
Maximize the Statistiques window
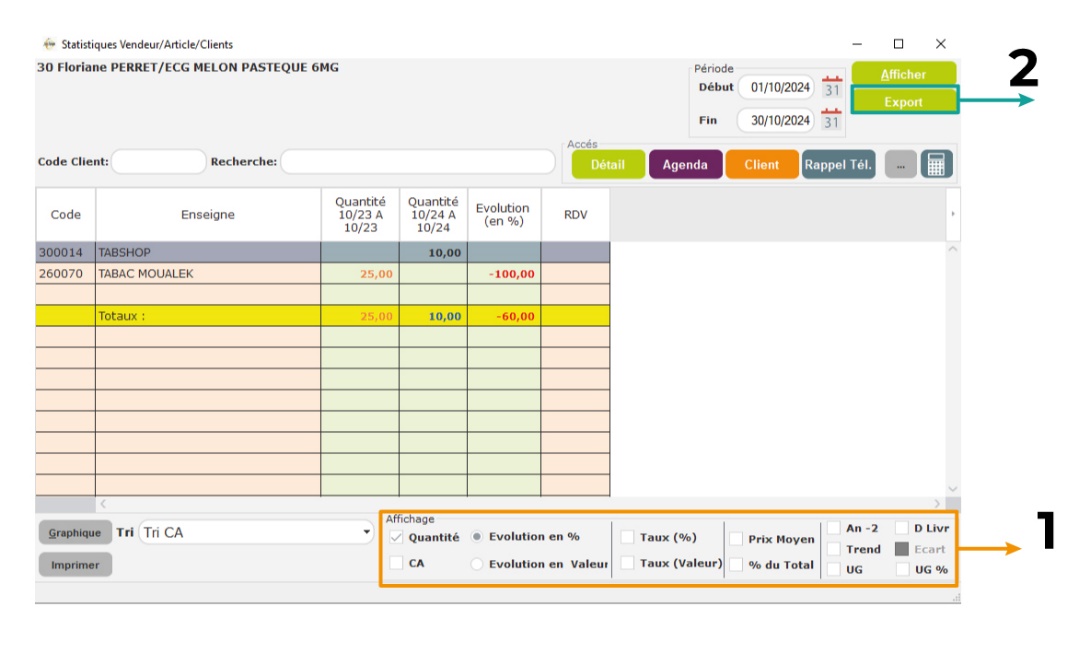[898, 44]
